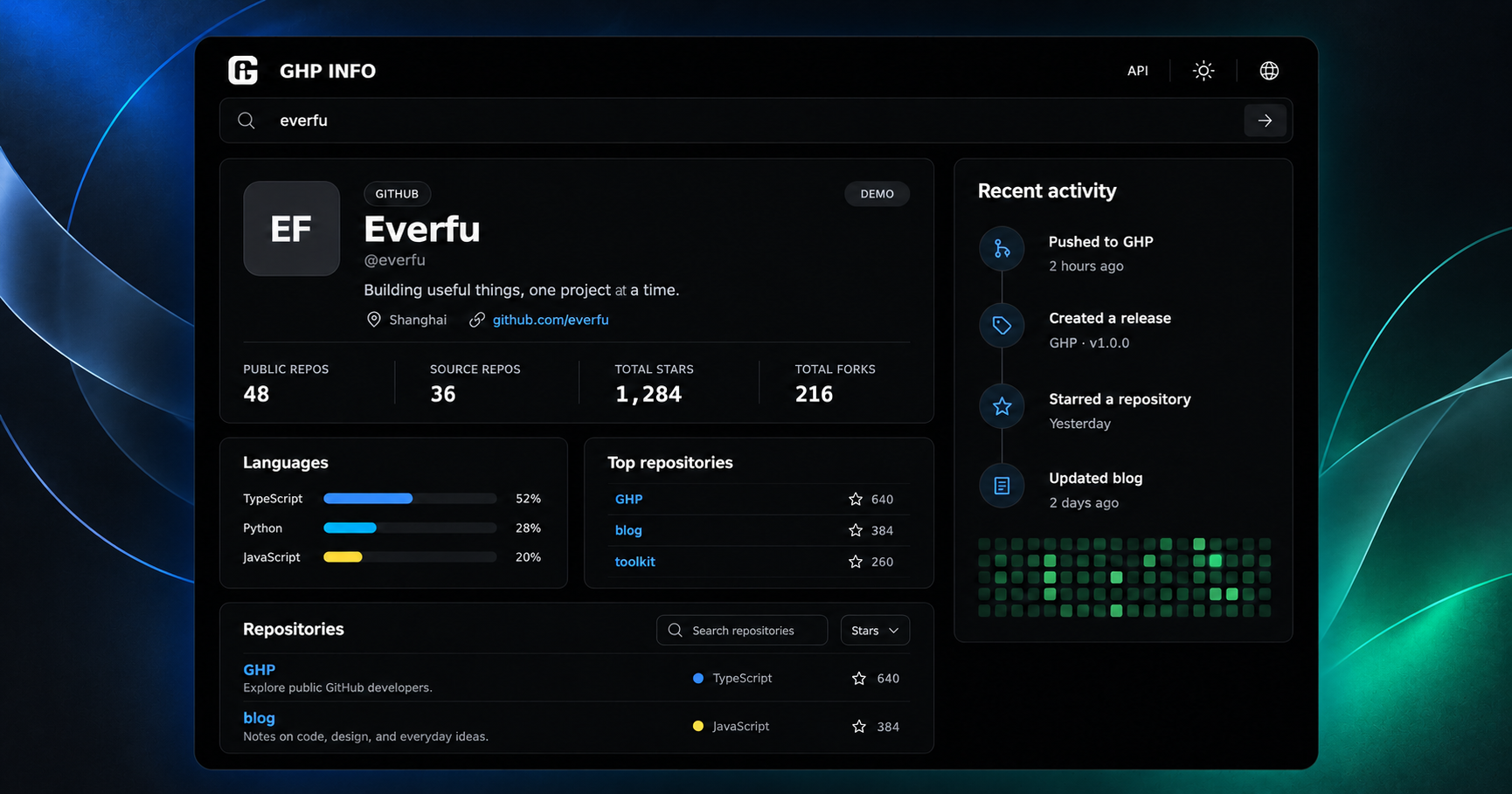Open the blog repository in Repositories list
Image resolution: width=1512 pixels, height=794 pixels.
[x=259, y=718]
